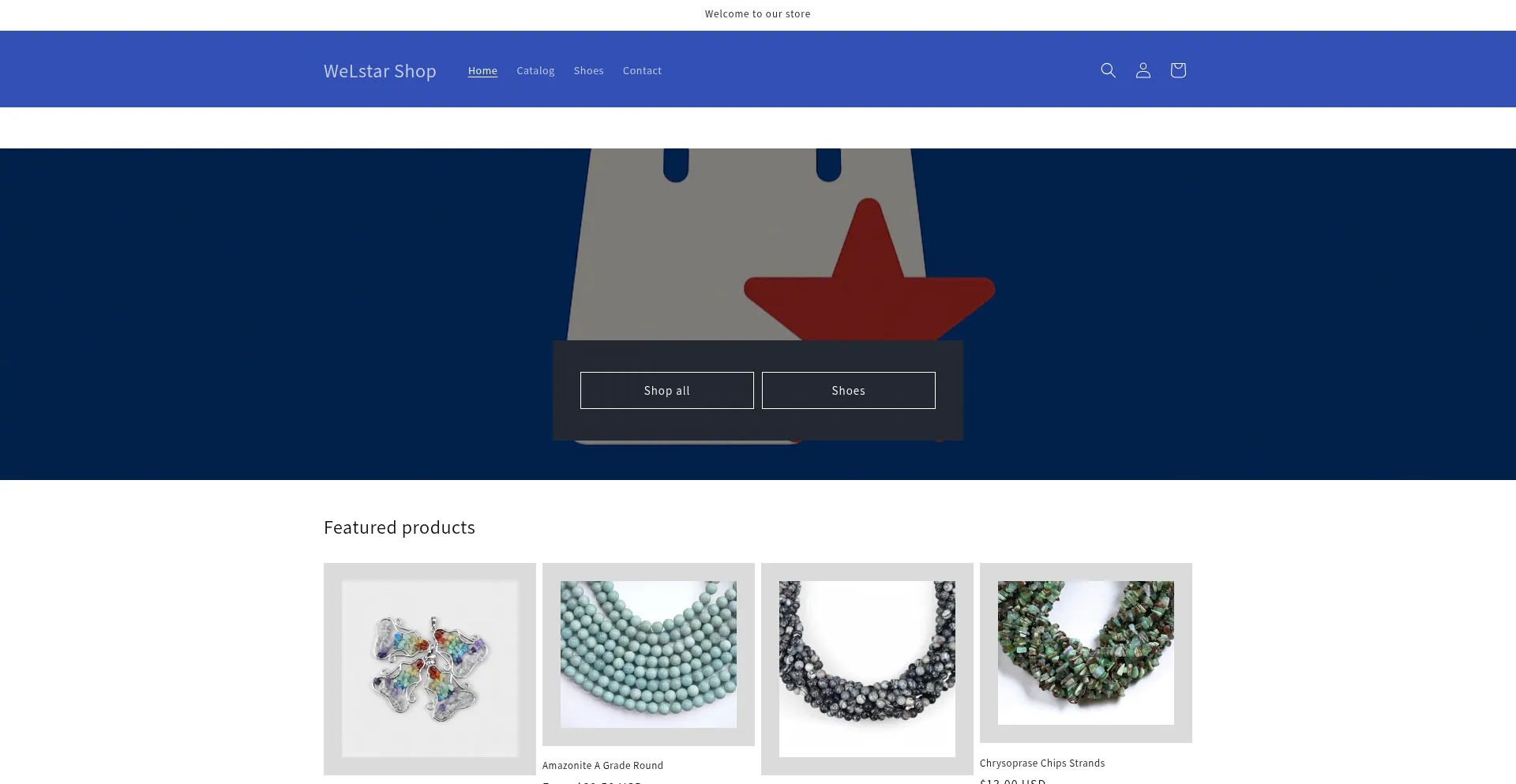Screen dimensions: 1516x784
Task: Open the search icon in header
Action: 1108,70
